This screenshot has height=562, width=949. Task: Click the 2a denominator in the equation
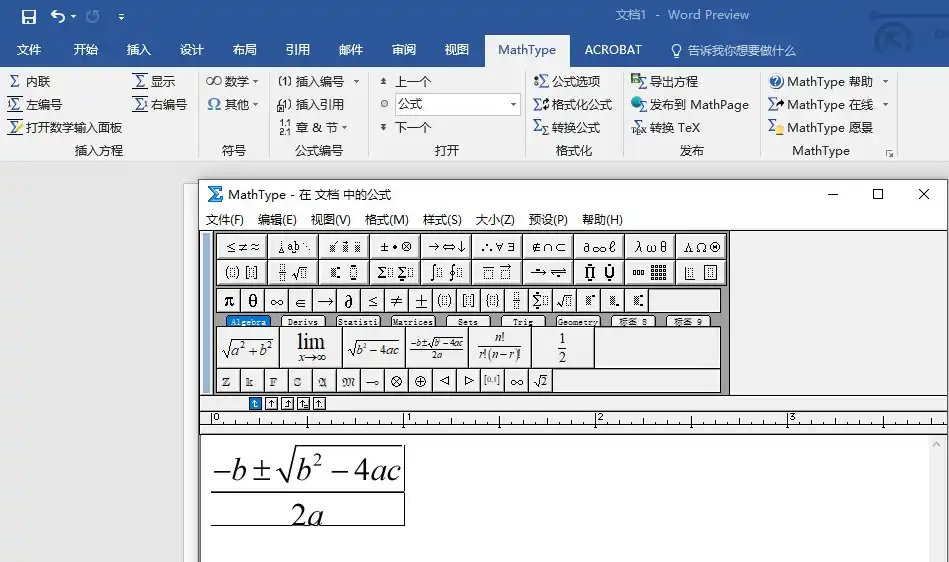pos(307,515)
